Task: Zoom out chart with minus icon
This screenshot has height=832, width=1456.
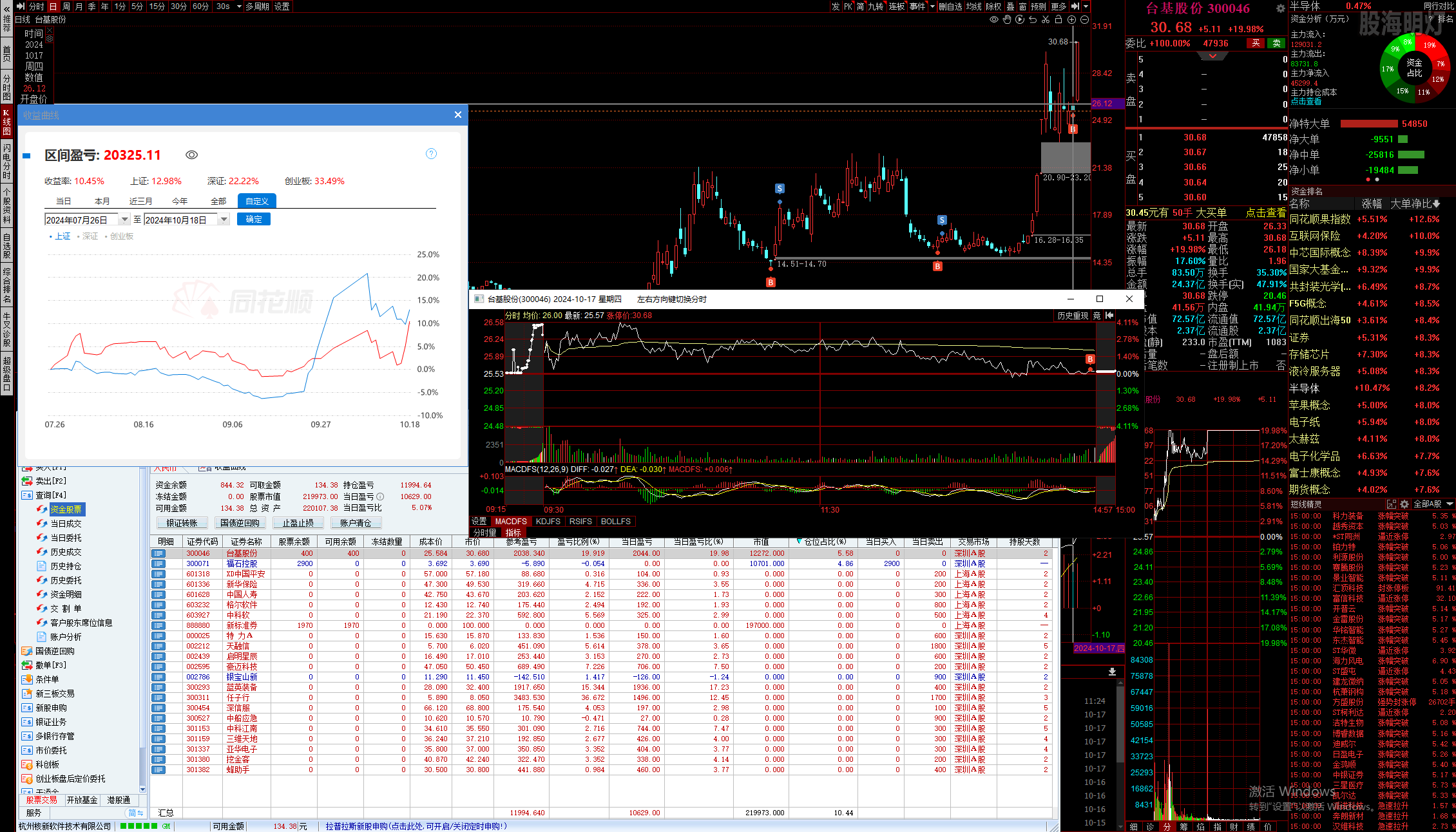Action: 1084,19
